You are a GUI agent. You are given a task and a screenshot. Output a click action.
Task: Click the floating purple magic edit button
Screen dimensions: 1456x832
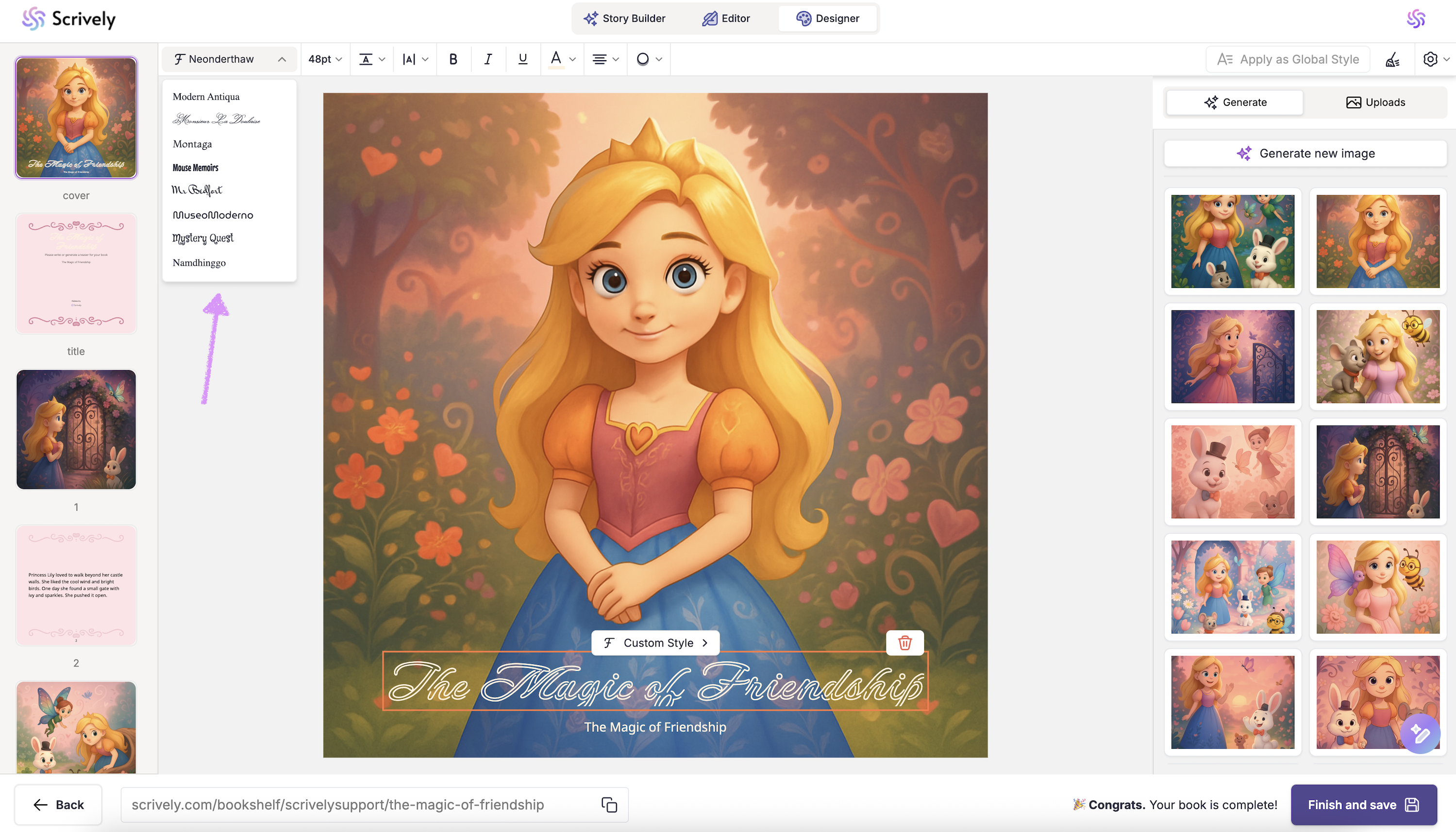point(1420,733)
